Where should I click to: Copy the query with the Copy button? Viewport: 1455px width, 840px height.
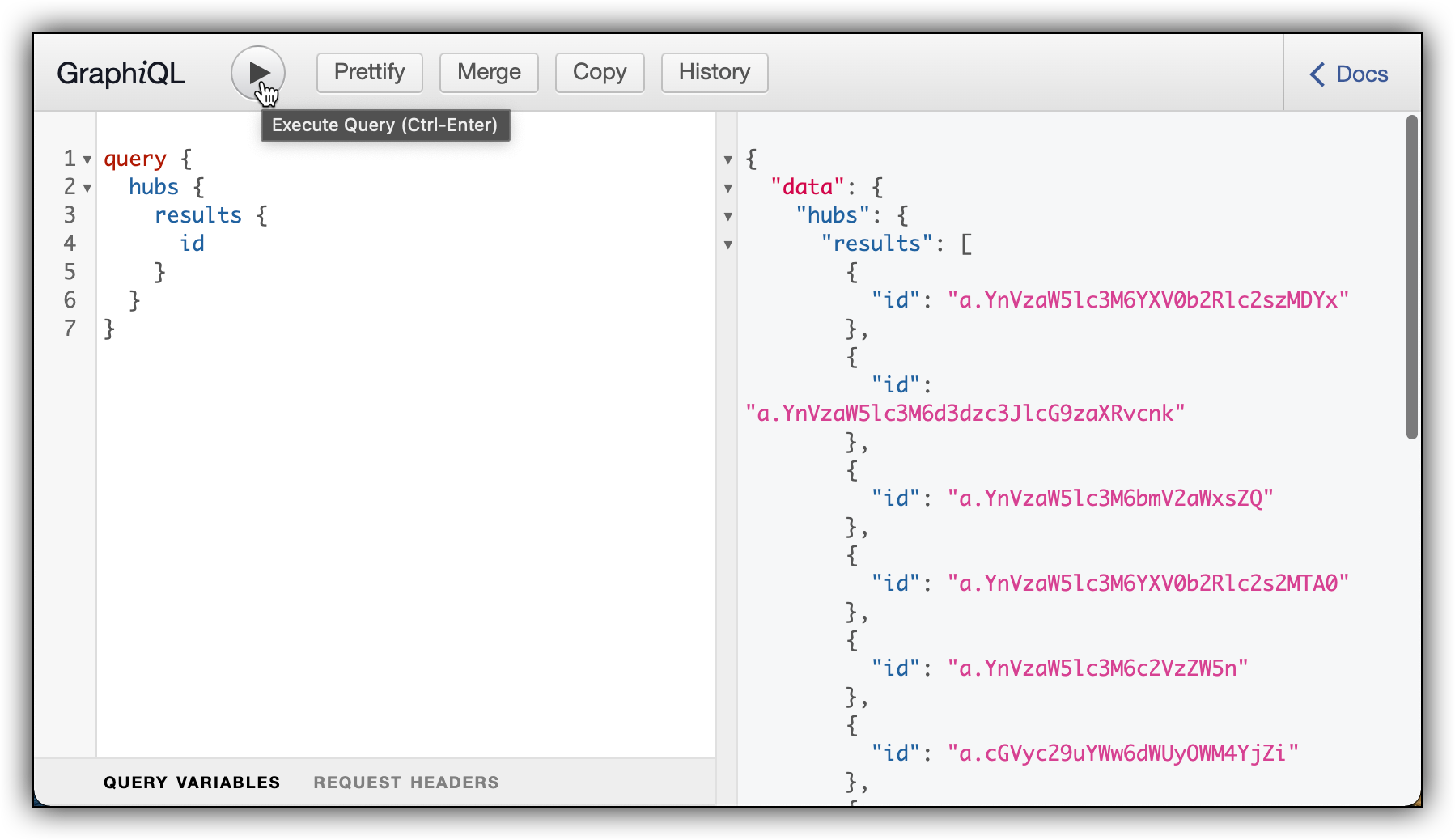[x=600, y=73]
